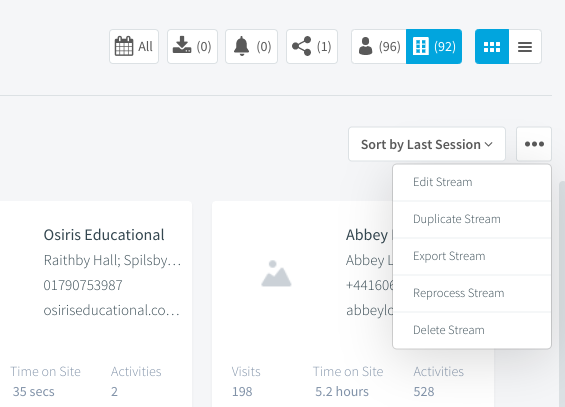The image size is (565, 407).
Task: Click the download icon with (0)
Action: [x=192, y=46]
